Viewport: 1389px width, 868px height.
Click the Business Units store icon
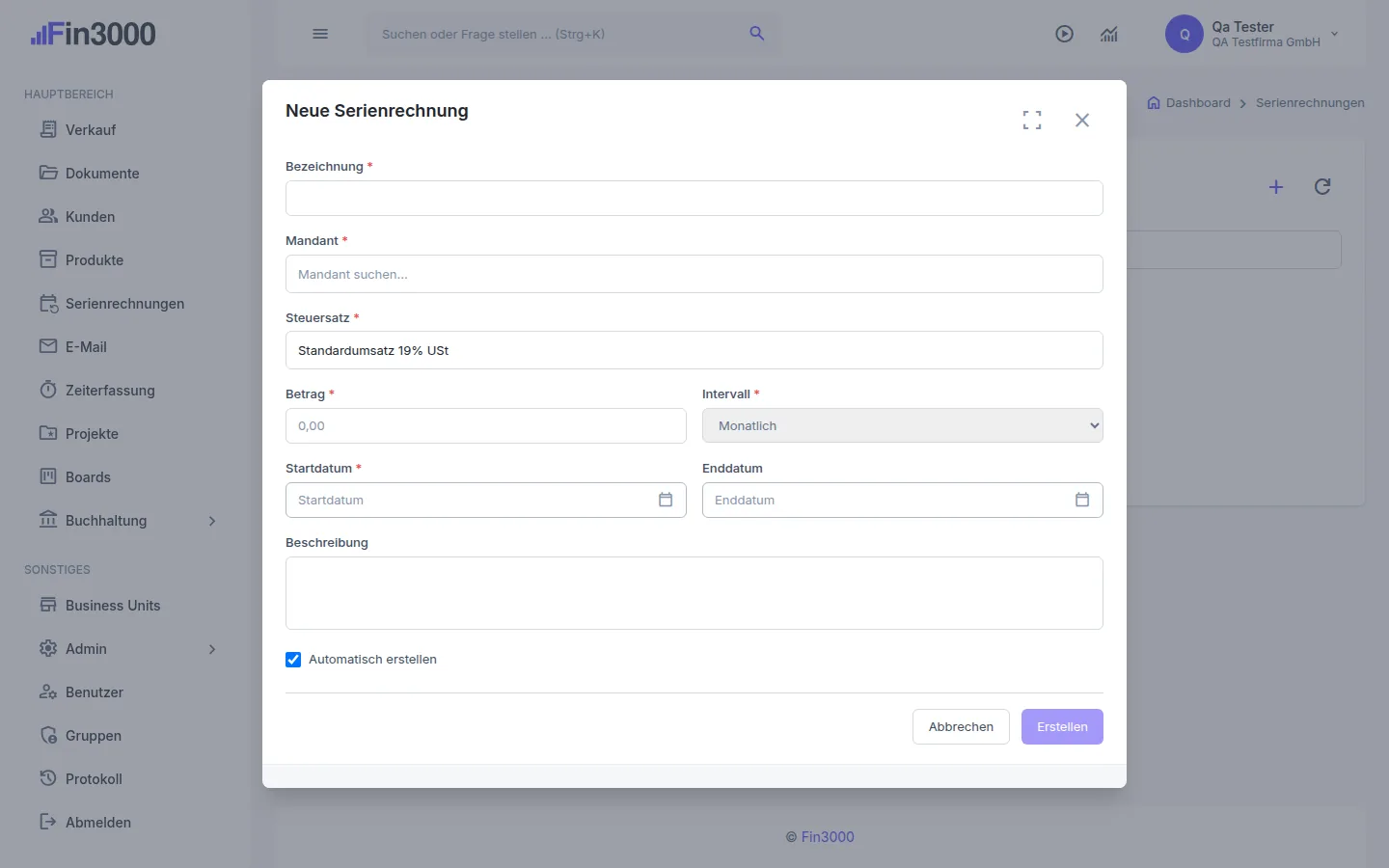tap(48, 605)
